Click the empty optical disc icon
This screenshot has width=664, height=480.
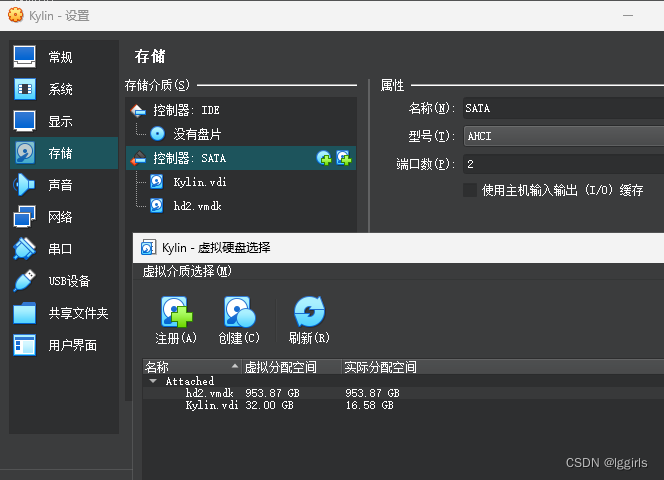(158, 134)
